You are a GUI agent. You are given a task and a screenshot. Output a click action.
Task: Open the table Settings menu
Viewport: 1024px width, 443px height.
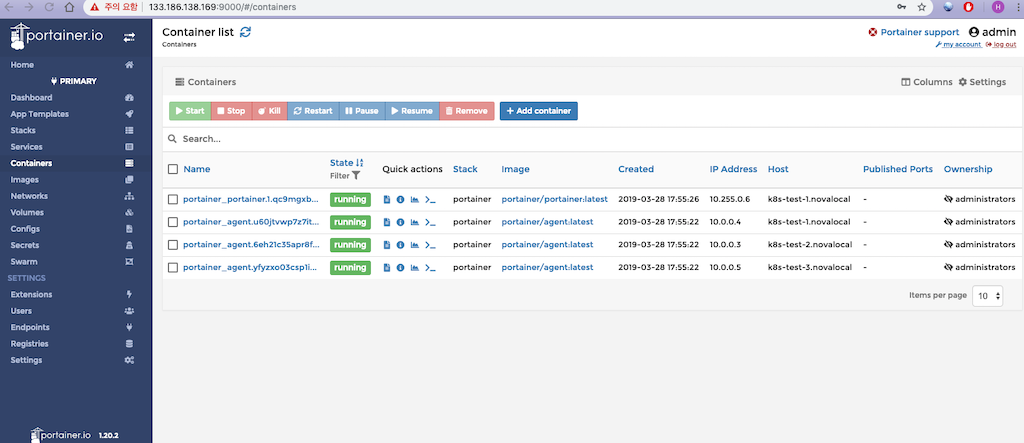point(982,82)
